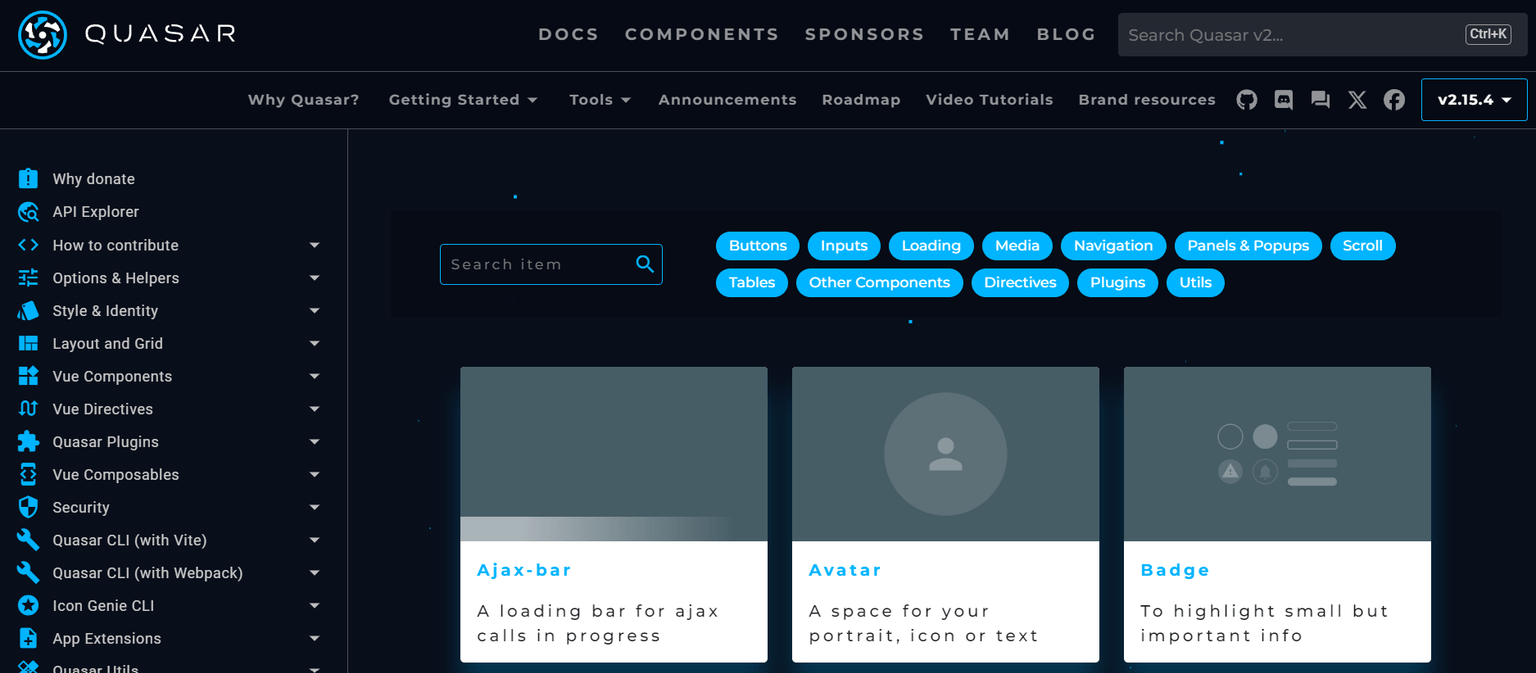This screenshot has height=673, width=1536.
Task: Click the Quasar Plugins puzzle icon
Action: (x=29, y=441)
